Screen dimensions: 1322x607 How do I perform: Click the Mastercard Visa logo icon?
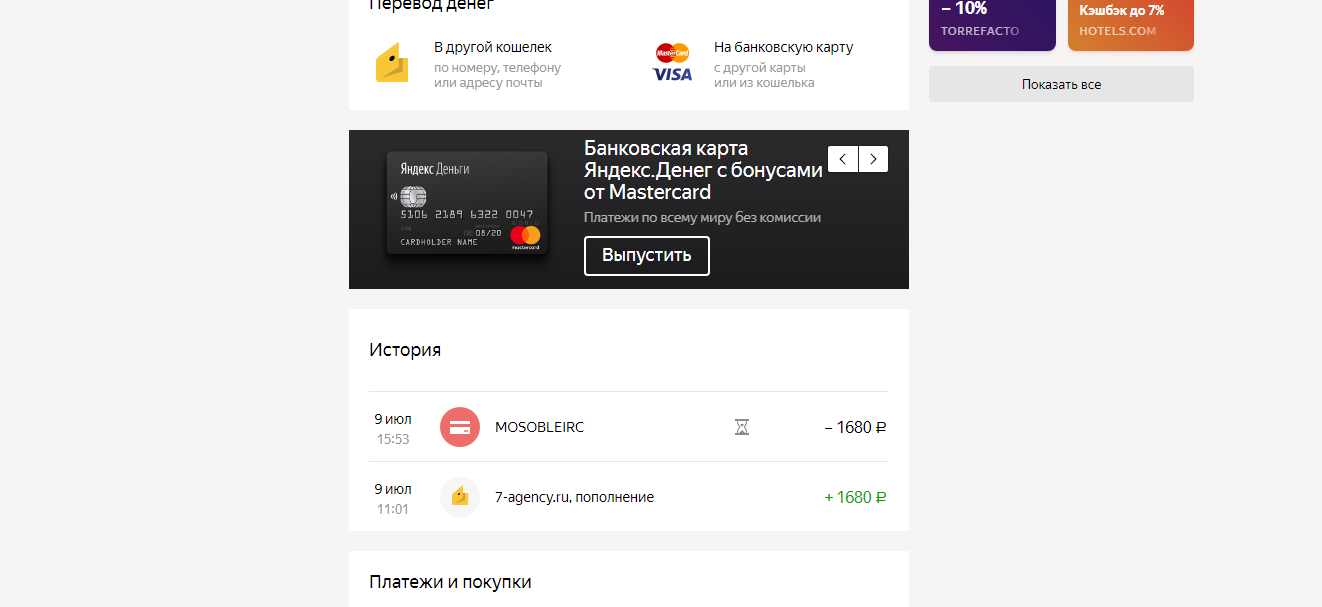(x=672, y=63)
